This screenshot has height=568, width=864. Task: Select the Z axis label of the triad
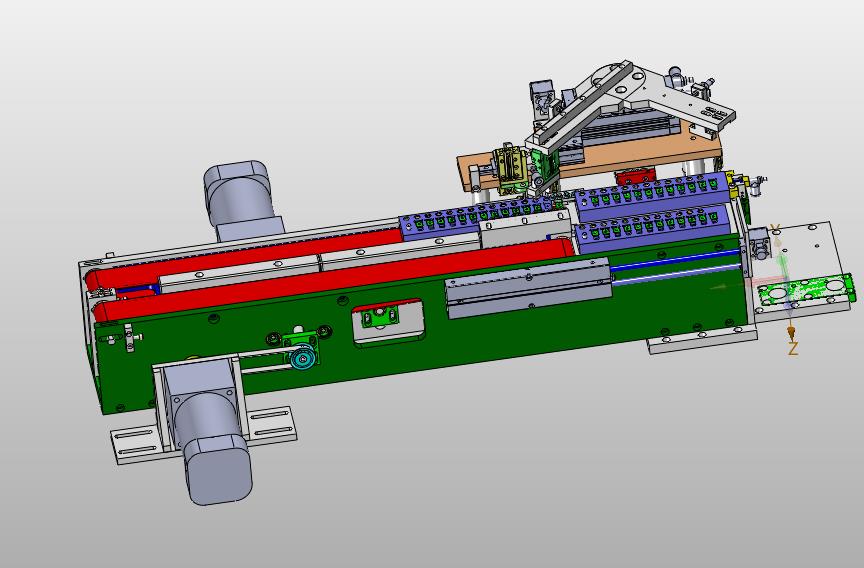(x=793, y=348)
